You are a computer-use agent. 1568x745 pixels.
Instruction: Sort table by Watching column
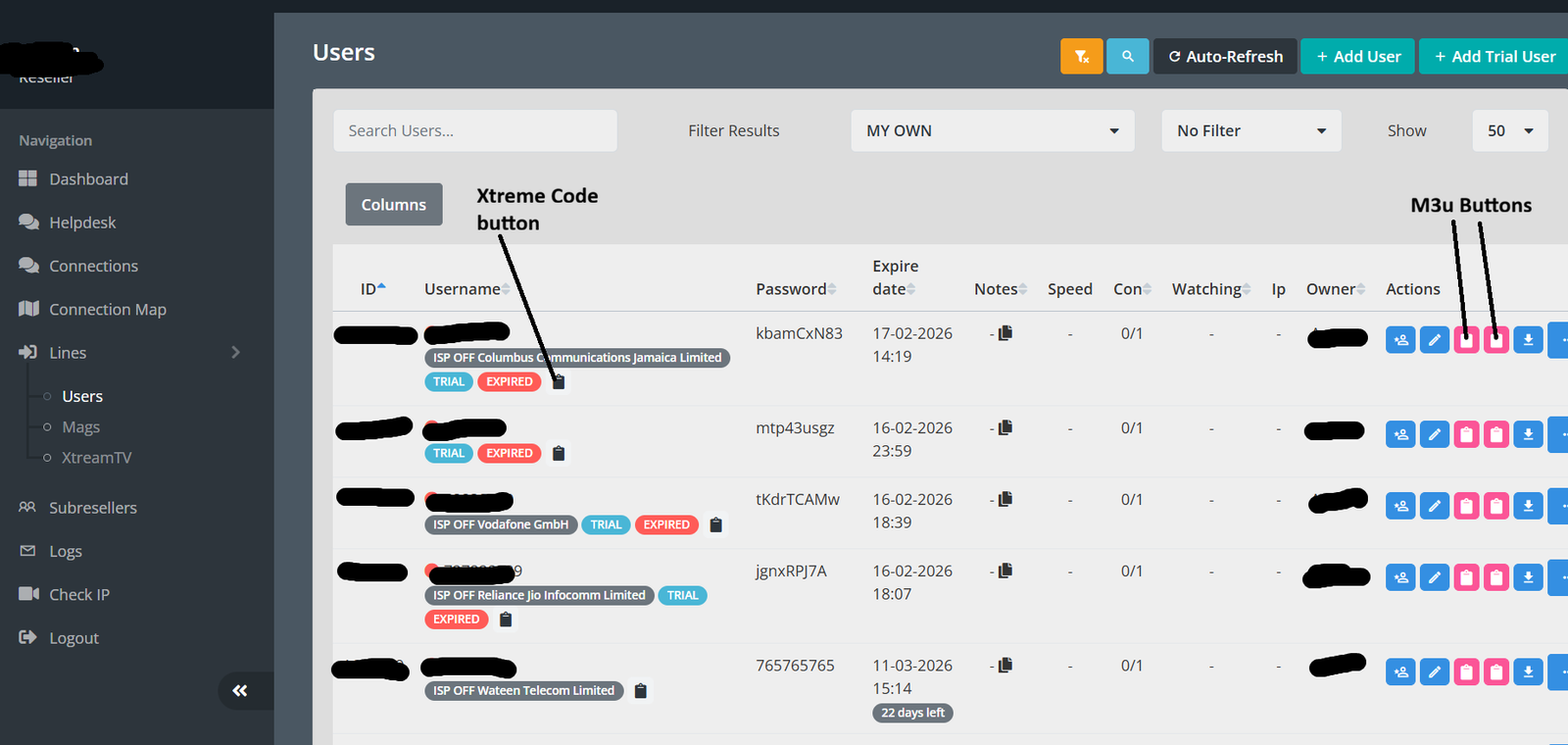coord(1211,289)
